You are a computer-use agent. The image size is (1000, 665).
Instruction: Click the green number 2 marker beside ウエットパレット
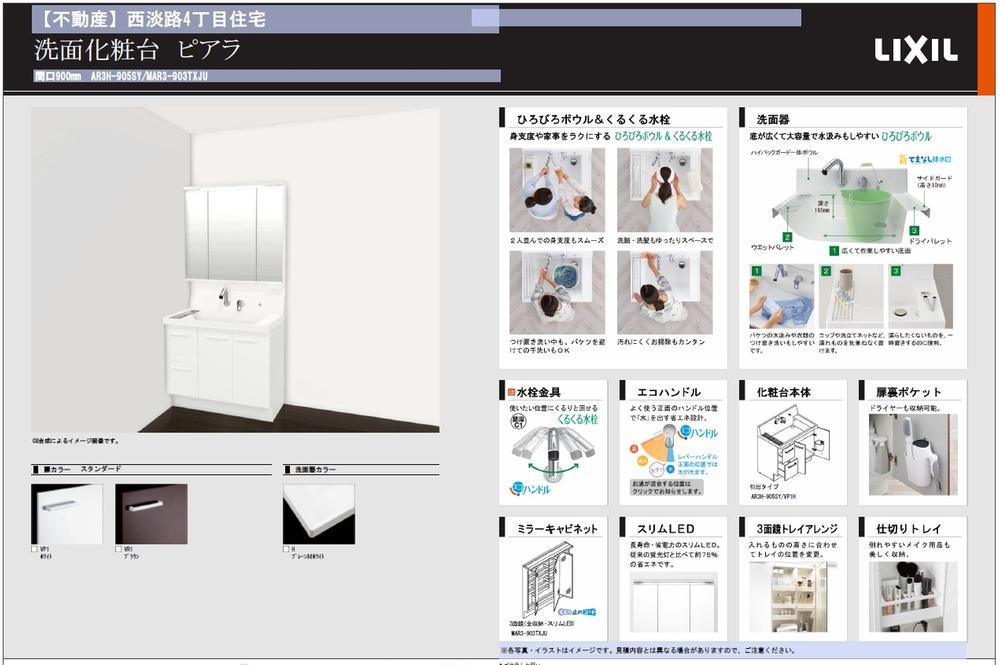pyautogui.click(x=788, y=237)
